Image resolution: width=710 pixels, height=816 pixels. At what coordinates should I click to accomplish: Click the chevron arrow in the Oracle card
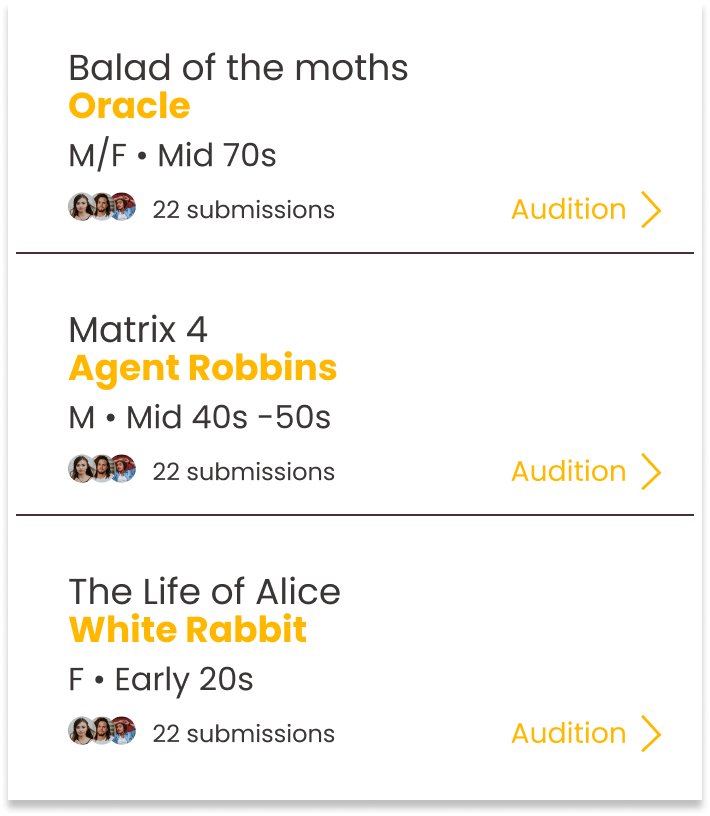(x=651, y=210)
